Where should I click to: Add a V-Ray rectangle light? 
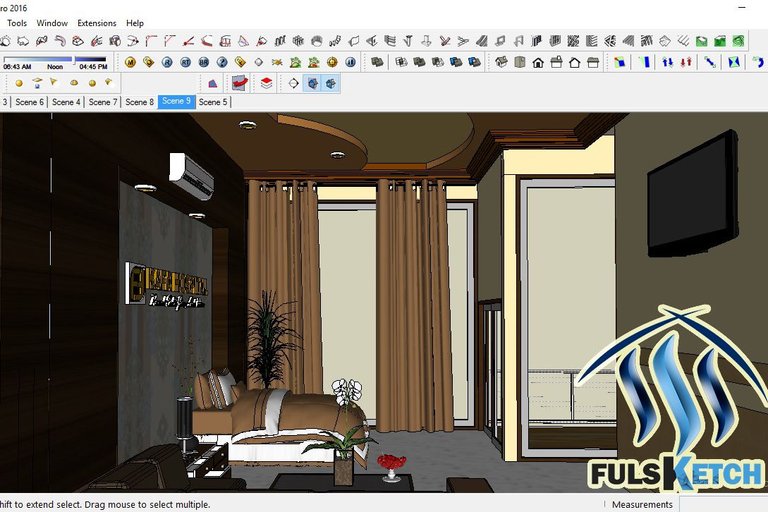(37, 83)
